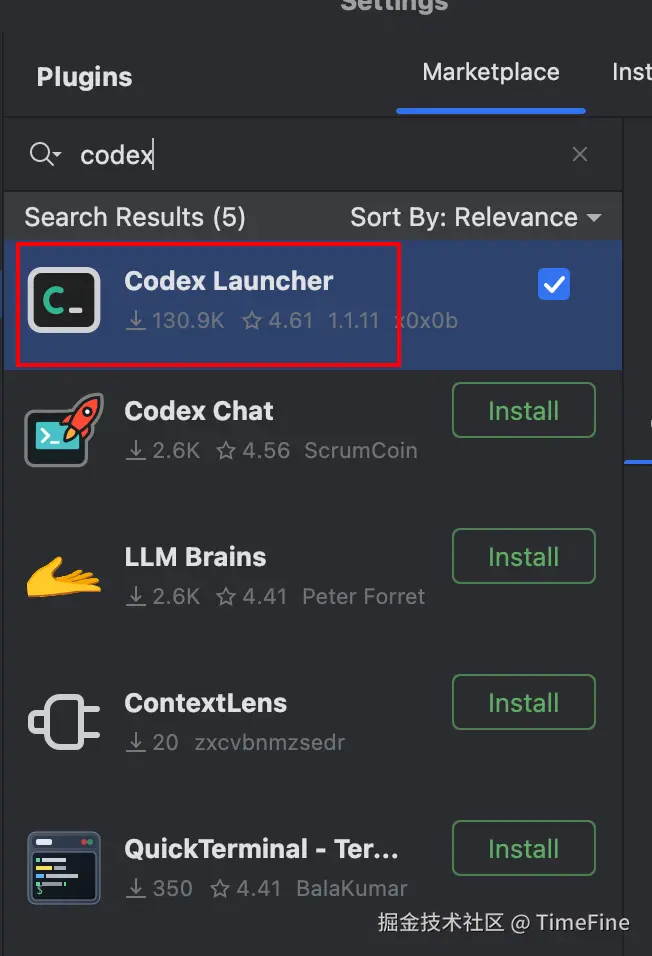This screenshot has width=652, height=956.
Task: Switch to the Marketplace tab
Action: (491, 73)
